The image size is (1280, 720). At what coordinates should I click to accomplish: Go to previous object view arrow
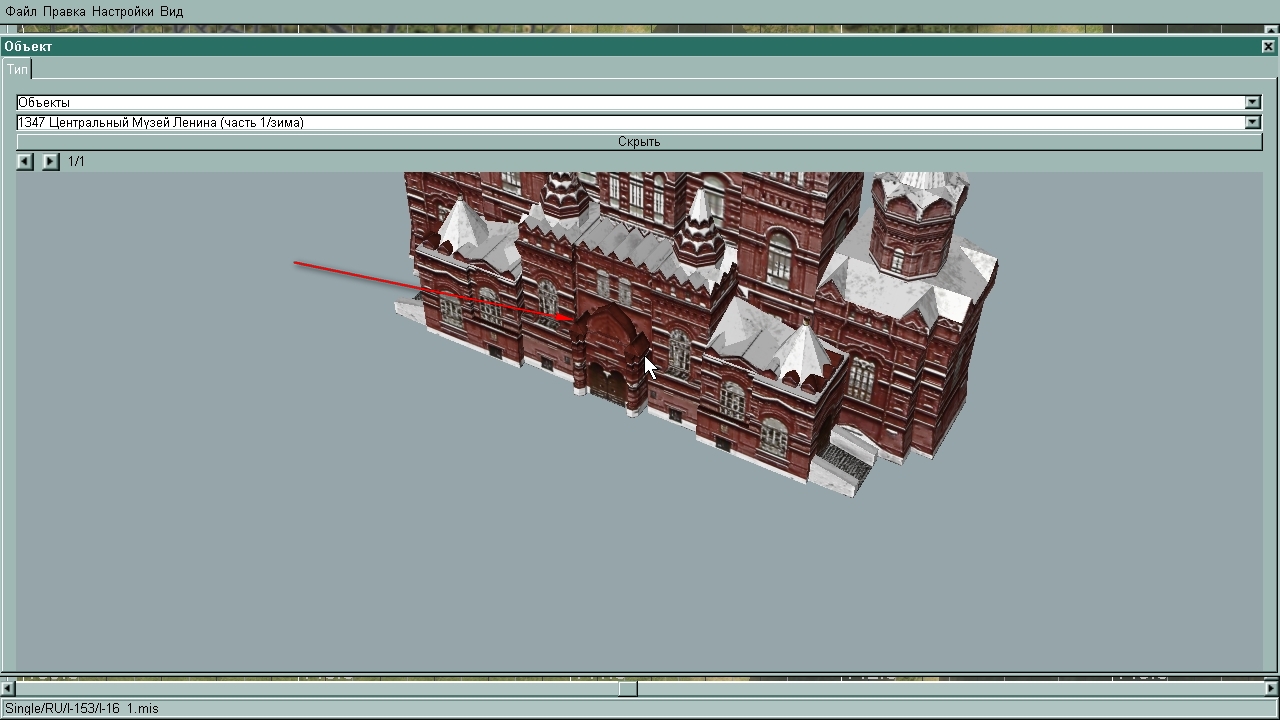pyautogui.click(x=25, y=161)
